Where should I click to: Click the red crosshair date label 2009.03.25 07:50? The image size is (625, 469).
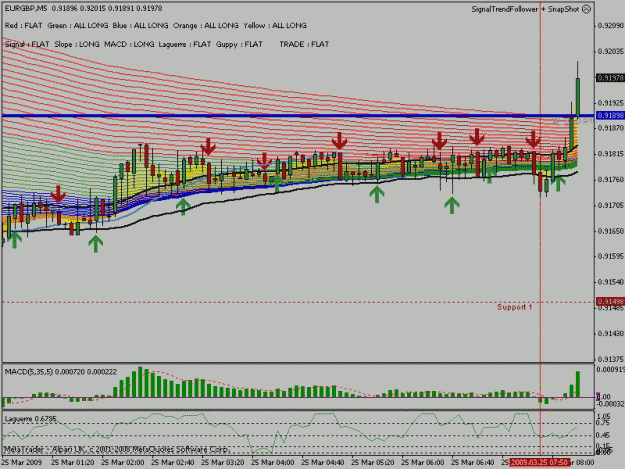[x=539, y=462]
